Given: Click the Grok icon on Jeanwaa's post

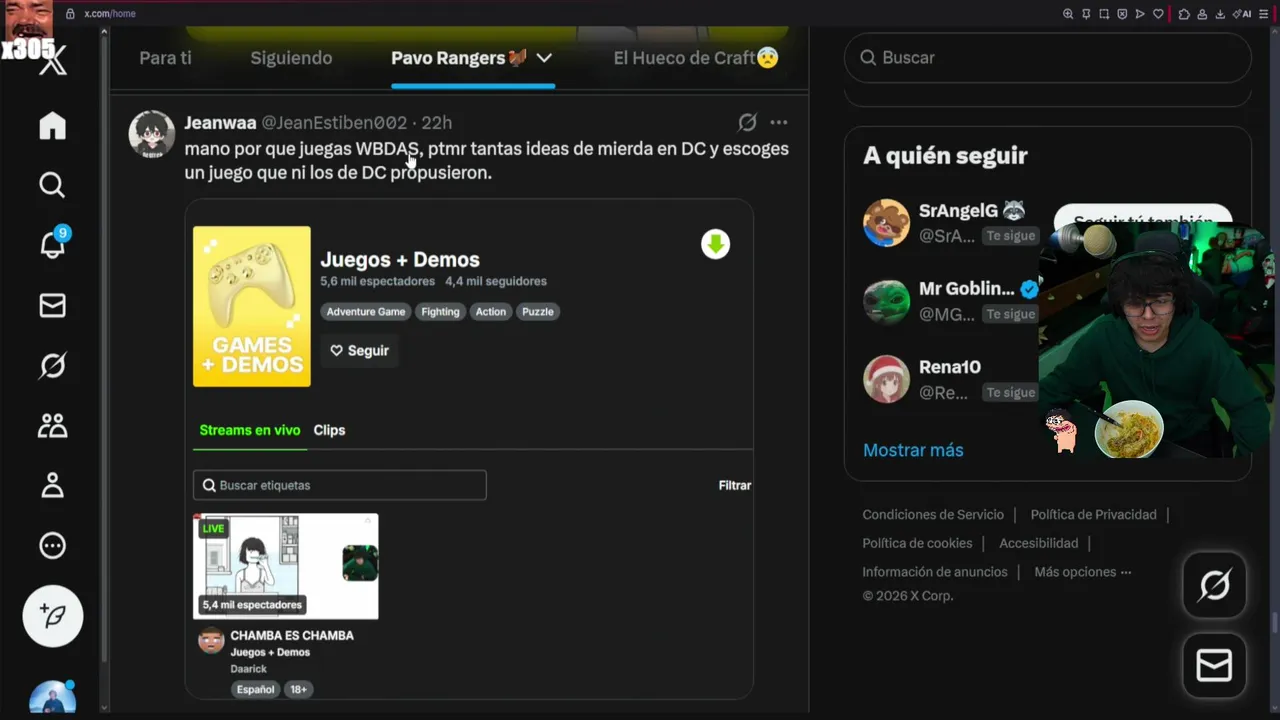Looking at the screenshot, I should coord(747,122).
